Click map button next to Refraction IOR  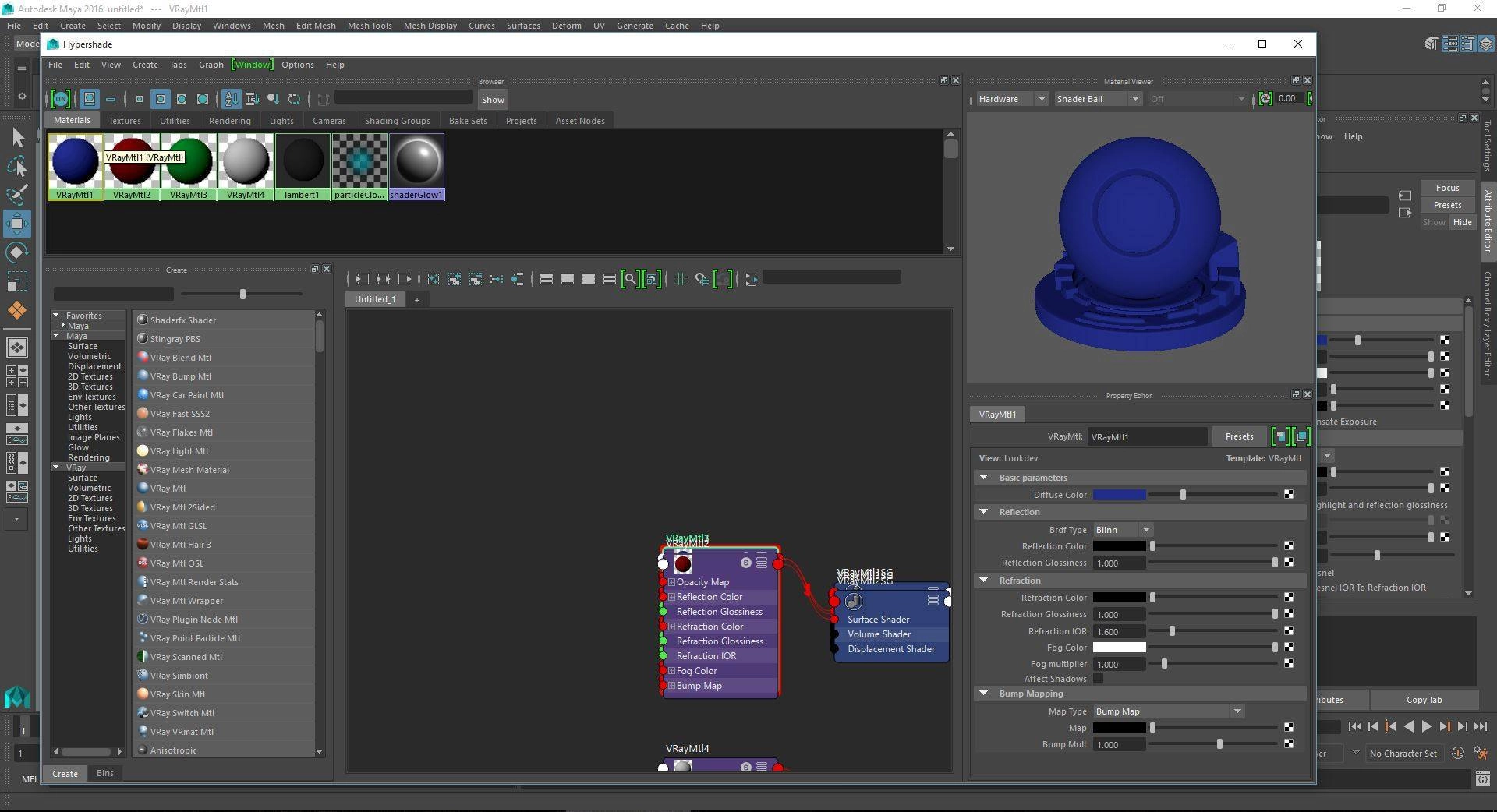click(1289, 631)
